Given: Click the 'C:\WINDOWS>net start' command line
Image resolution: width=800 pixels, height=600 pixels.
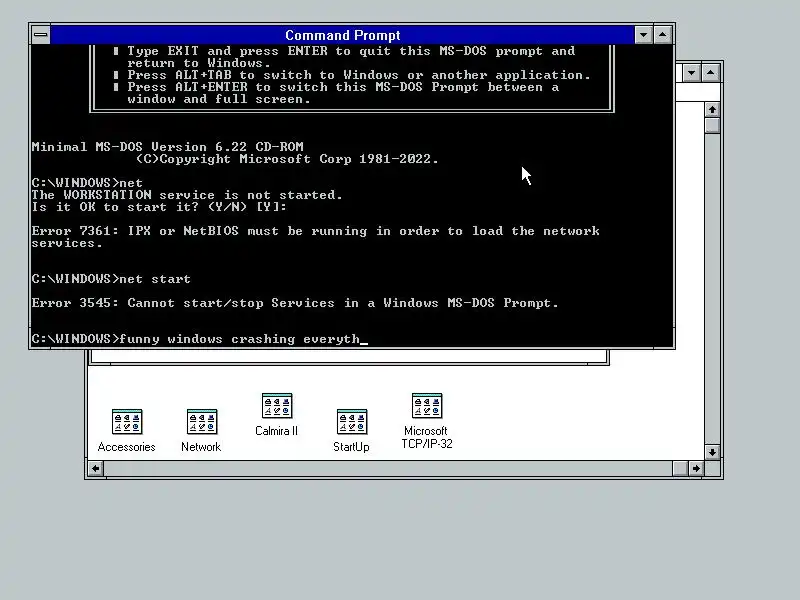Looking at the screenshot, I should [x=111, y=279].
